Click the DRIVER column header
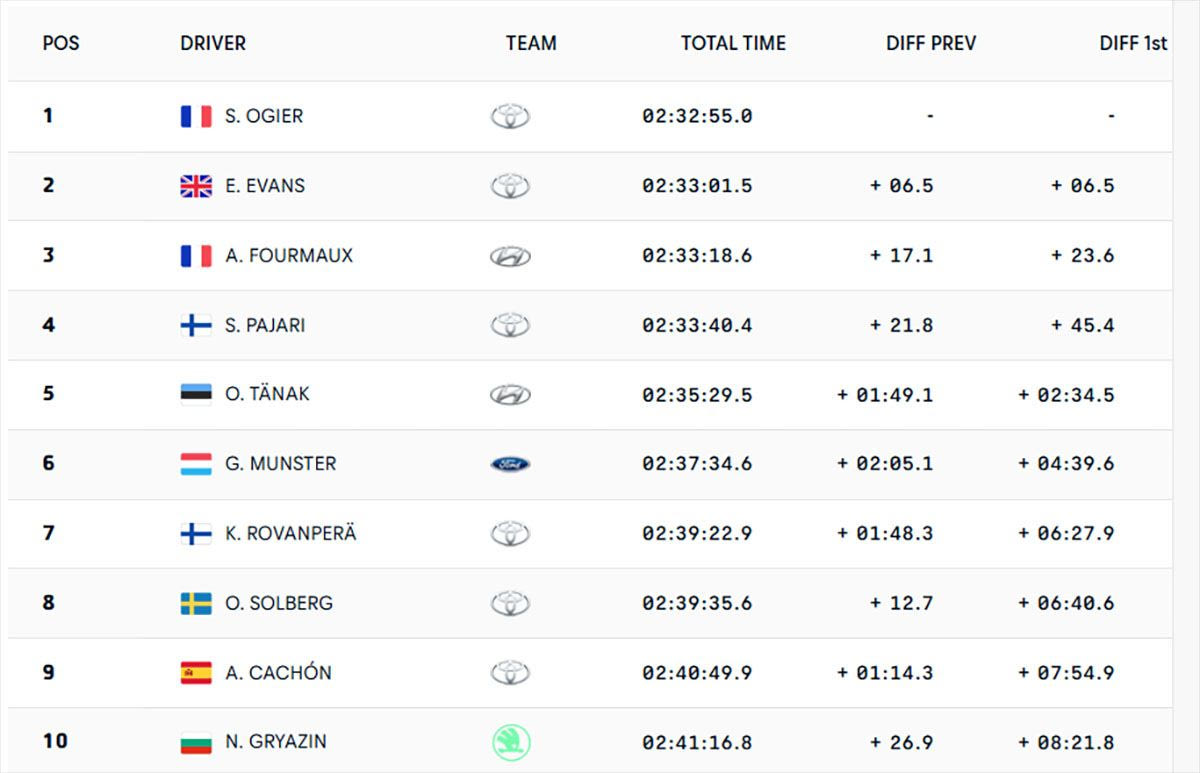 [213, 44]
